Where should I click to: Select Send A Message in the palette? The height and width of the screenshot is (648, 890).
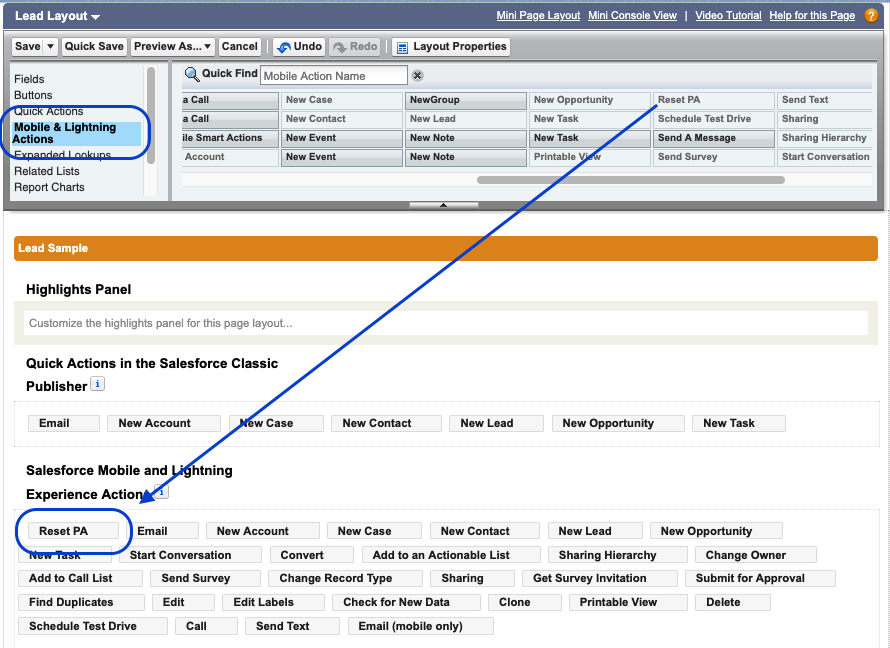(713, 138)
